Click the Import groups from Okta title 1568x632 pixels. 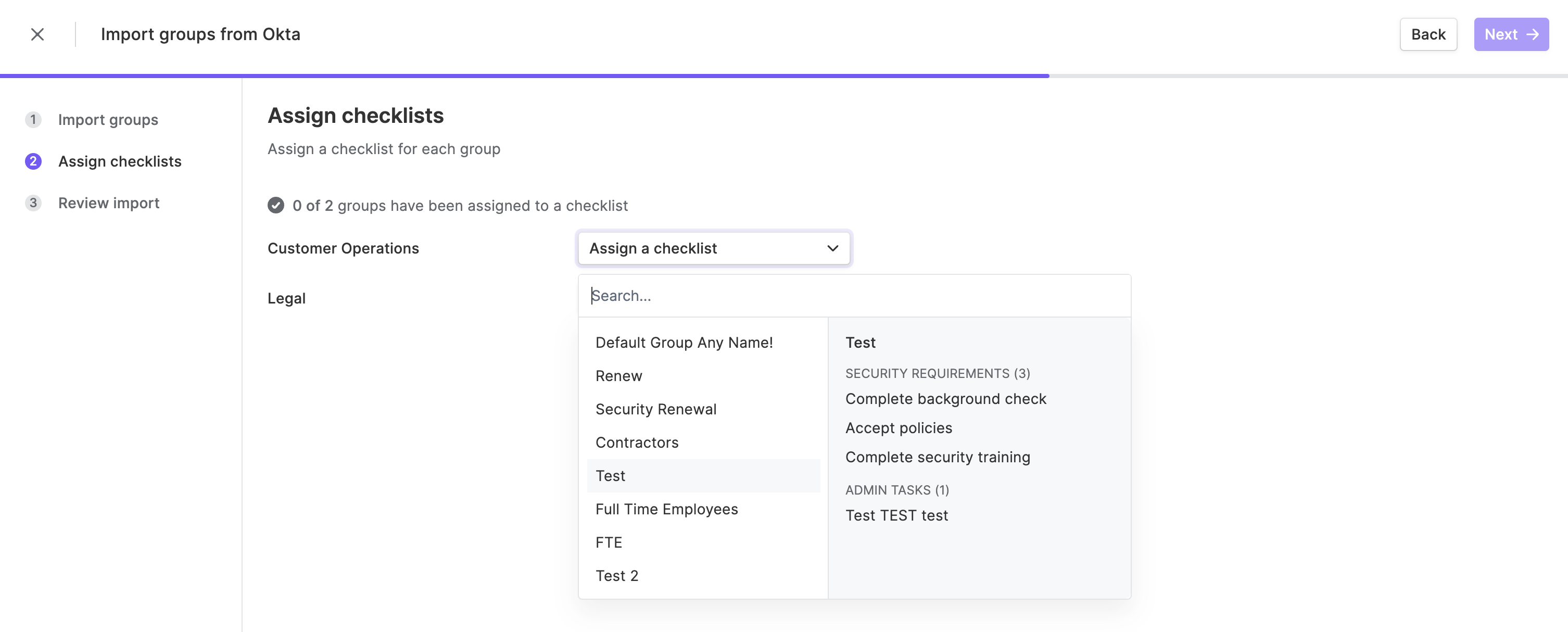[200, 34]
